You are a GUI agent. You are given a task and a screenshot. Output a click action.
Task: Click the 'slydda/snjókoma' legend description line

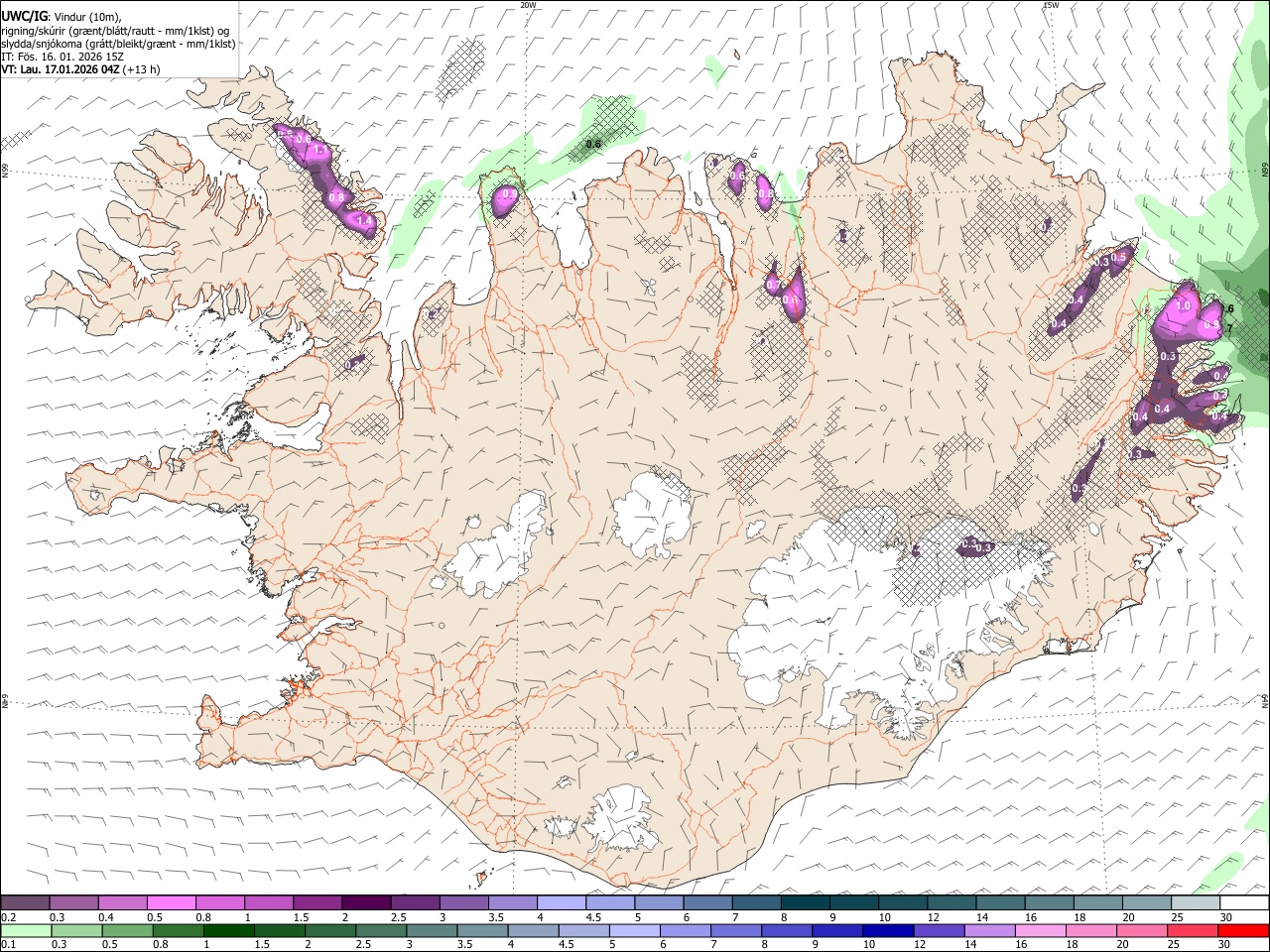[118, 44]
